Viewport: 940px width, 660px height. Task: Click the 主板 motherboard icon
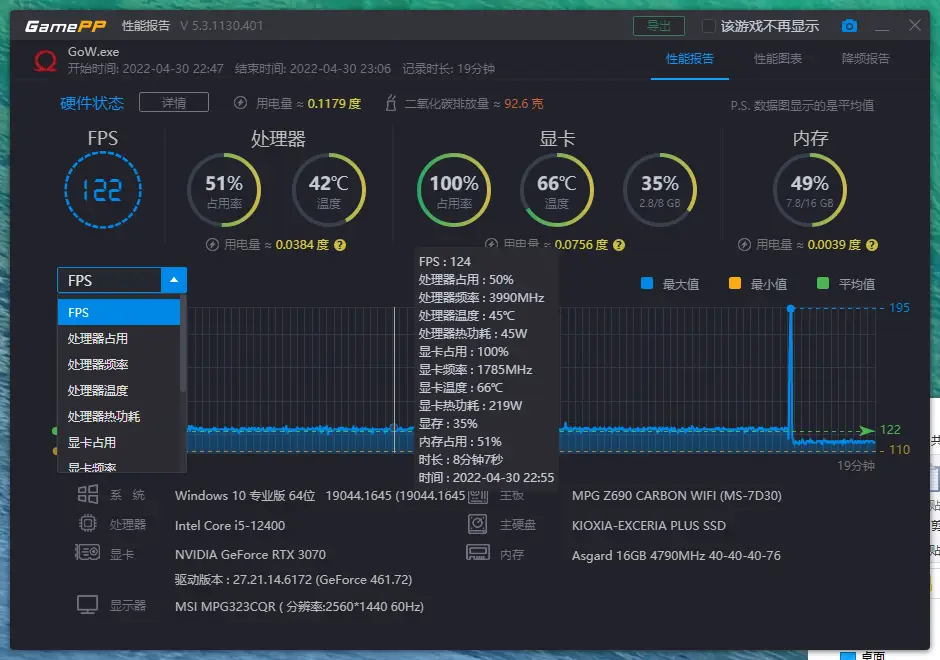[478, 495]
